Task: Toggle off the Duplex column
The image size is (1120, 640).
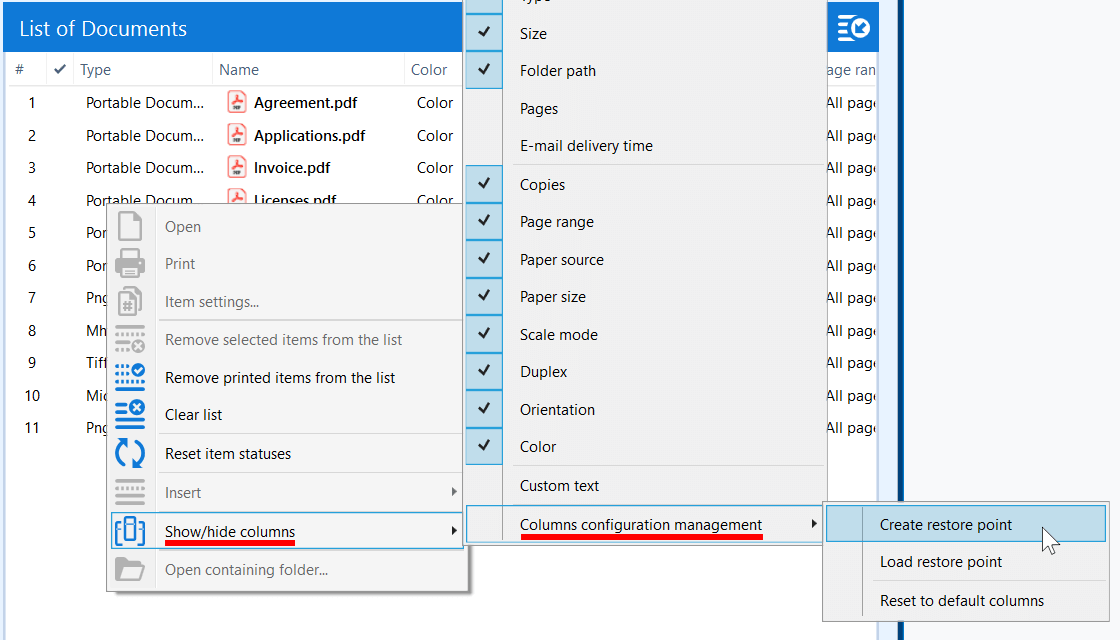Action: (x=484, y=372)
